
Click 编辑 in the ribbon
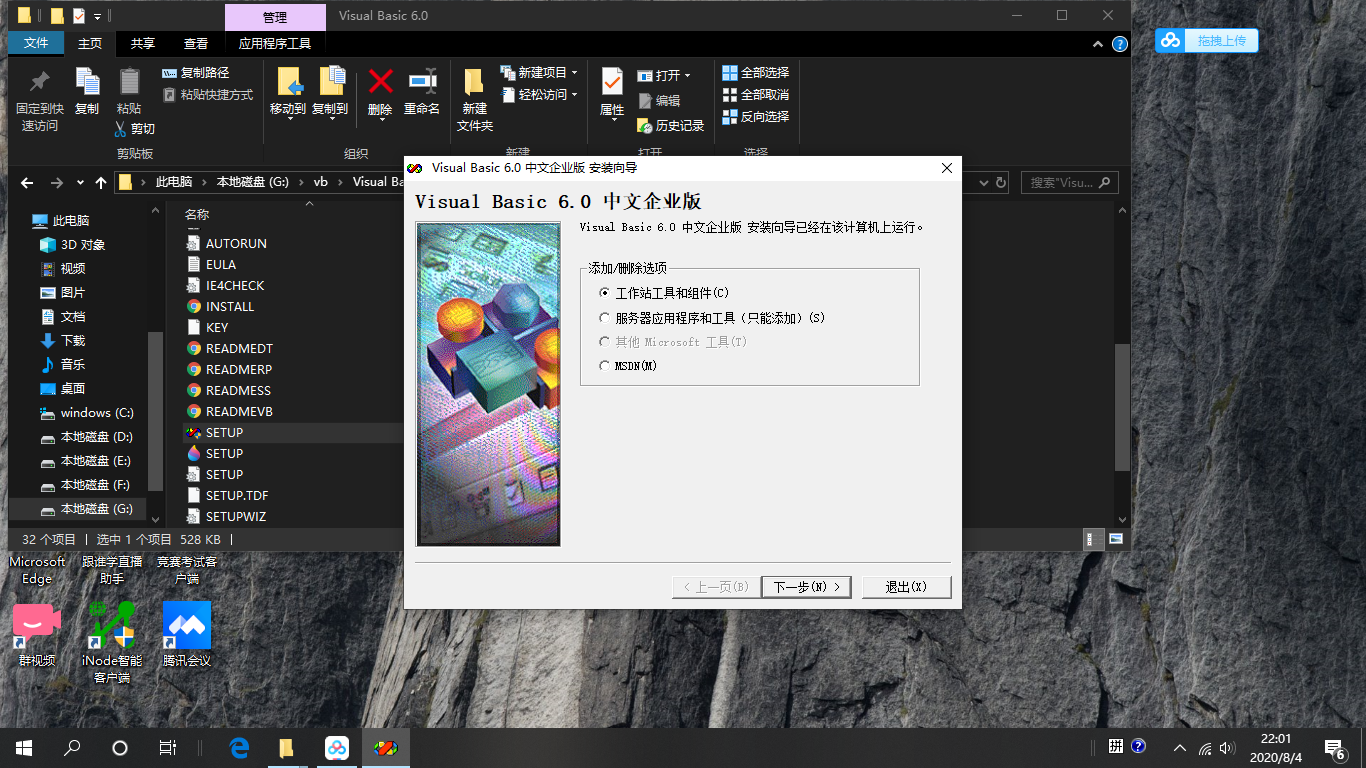pyautogui.click(x=659, y=101)
